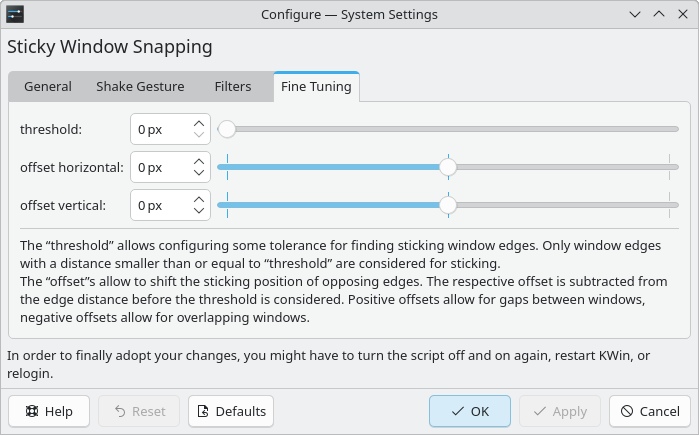Click the Cancel button
The image size is (700, 436).
click(650, 411)
